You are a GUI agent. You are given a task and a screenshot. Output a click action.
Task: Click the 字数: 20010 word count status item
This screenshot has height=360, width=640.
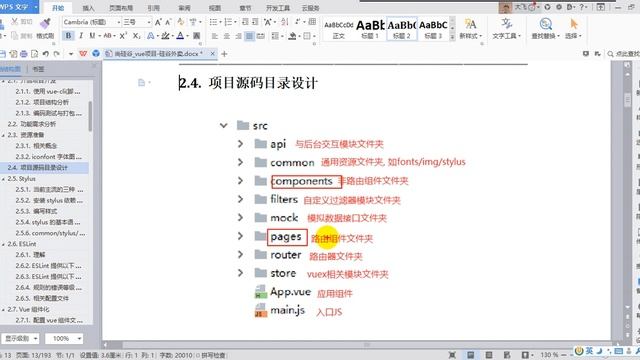pyautogui.click(x=176, y=356)
